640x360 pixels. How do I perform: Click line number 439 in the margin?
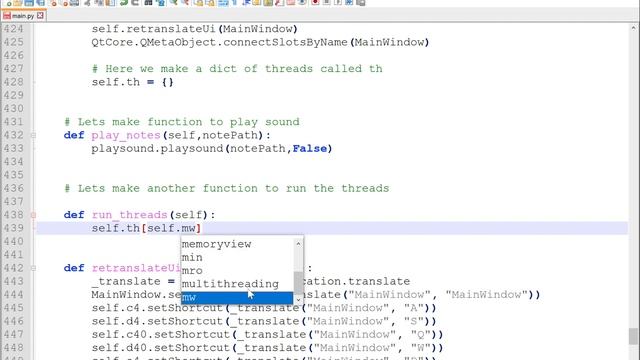point(13,228)
